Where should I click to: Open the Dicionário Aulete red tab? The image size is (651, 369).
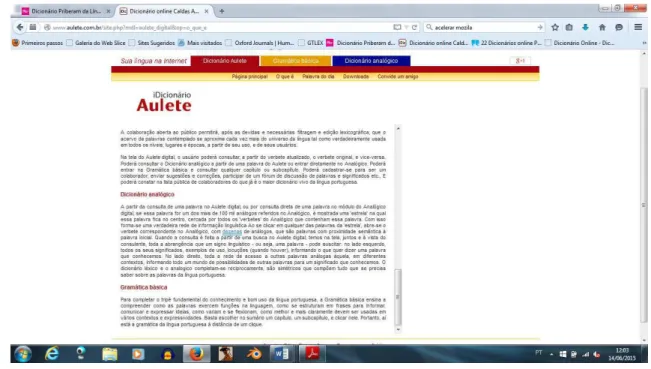click(x=225, y=61)
